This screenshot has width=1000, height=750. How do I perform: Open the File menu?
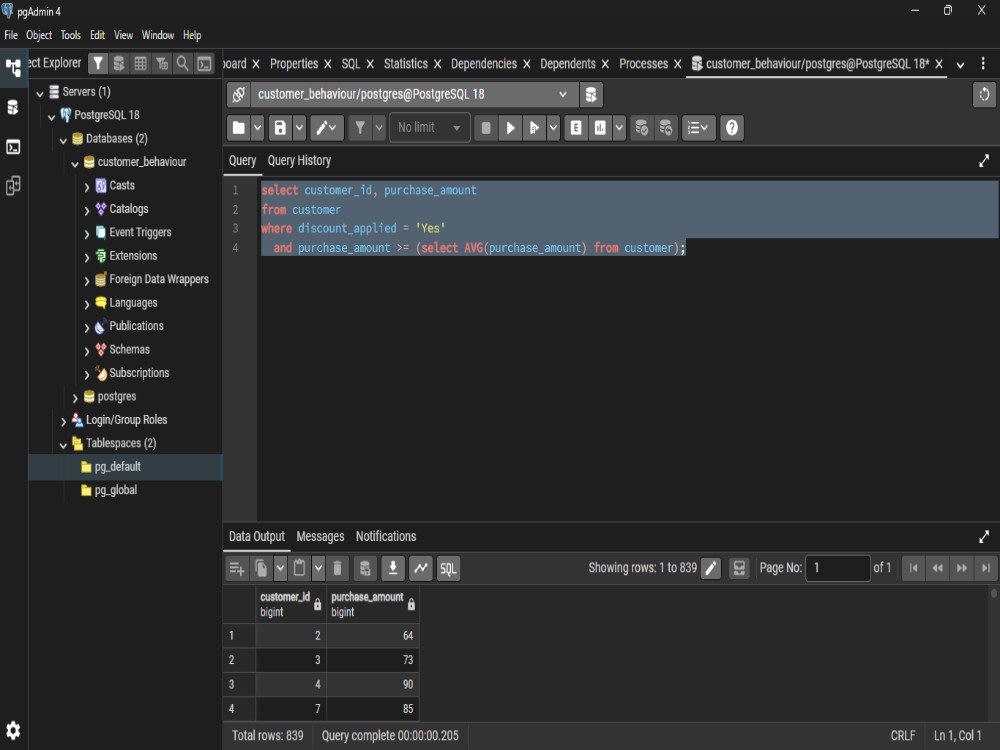point(11,35)
